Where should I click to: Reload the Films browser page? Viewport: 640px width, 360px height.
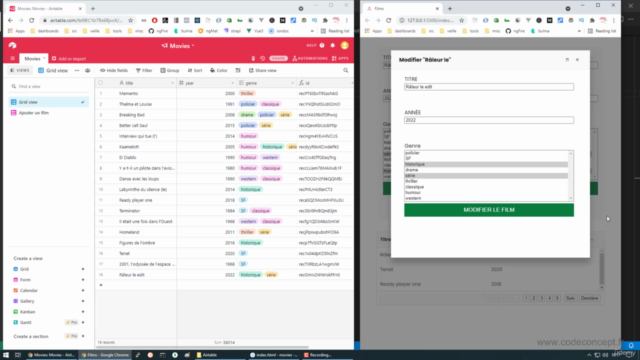pos(389,20)
